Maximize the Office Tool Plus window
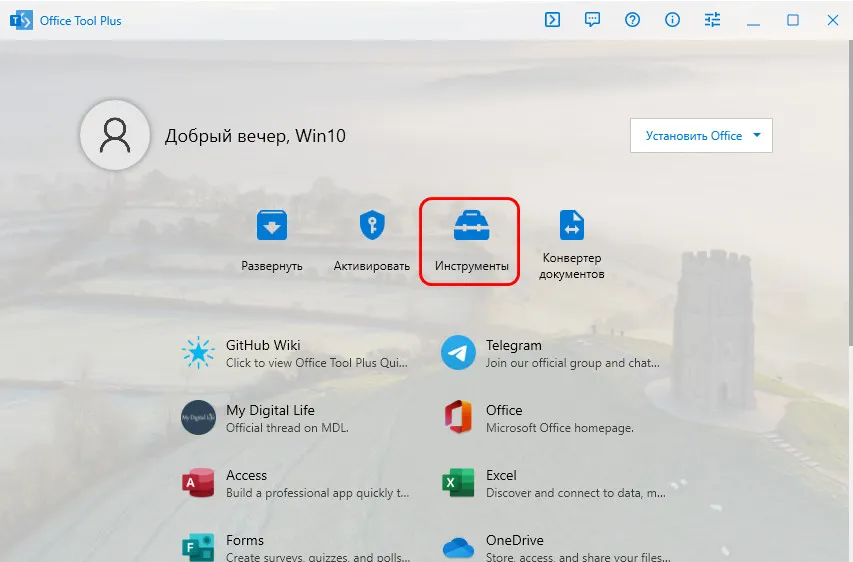This screenshot has width=853, height=562. click(793, 20)
